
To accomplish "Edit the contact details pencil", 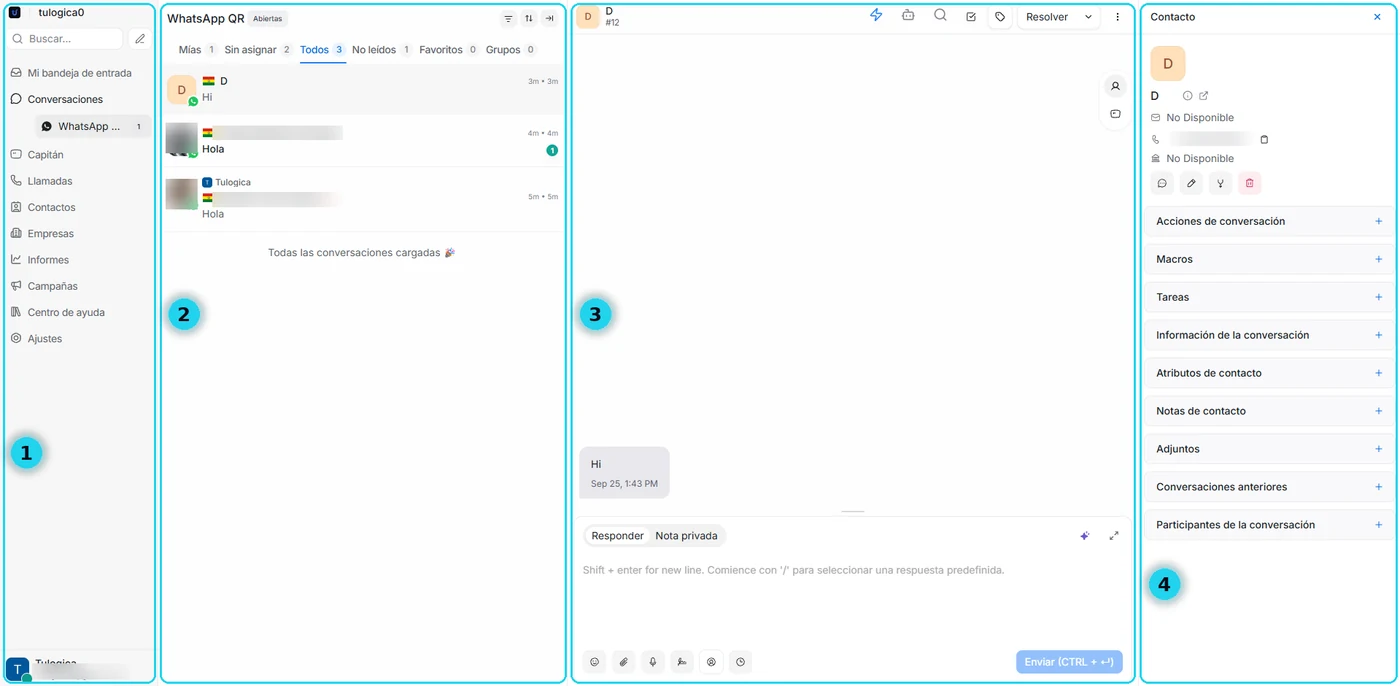I will (x=1191, y=183).
